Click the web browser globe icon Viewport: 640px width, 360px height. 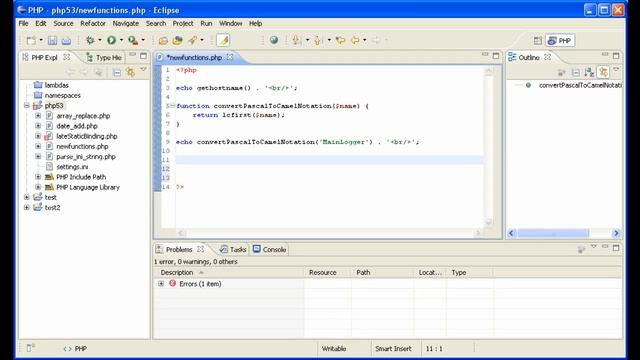[274, 40]
